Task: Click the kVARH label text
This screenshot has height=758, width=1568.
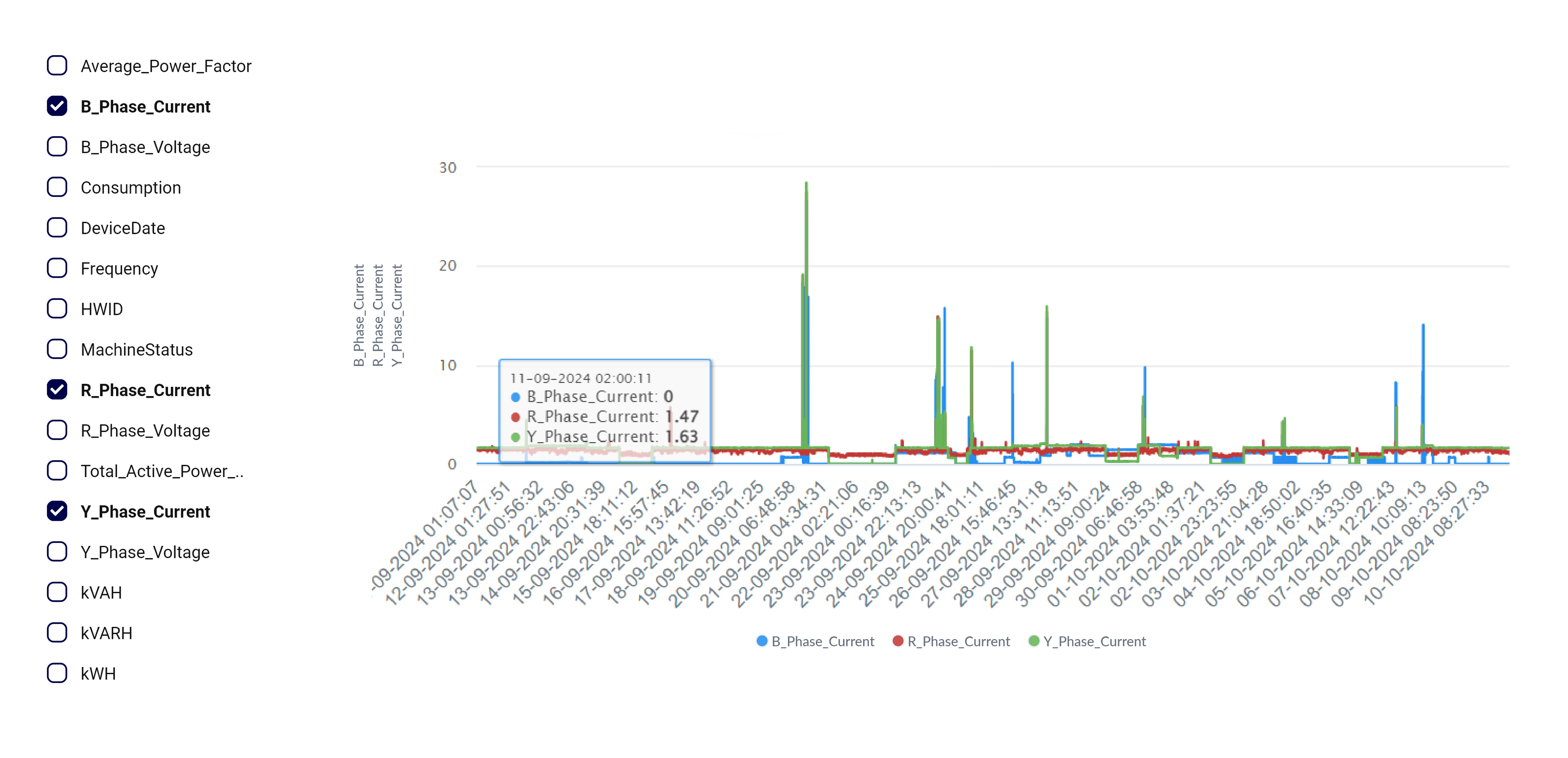Action: point(106,633)
